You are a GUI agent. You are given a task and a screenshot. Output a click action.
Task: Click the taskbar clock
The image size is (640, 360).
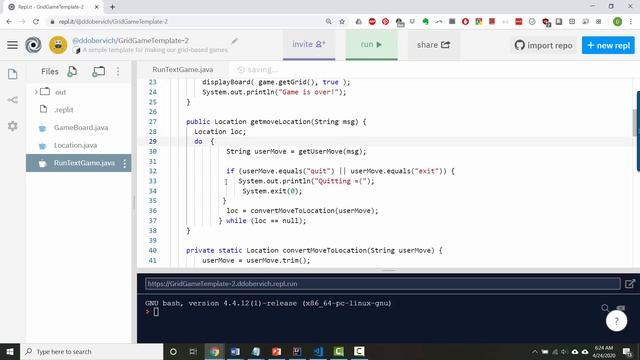point(604,351)
